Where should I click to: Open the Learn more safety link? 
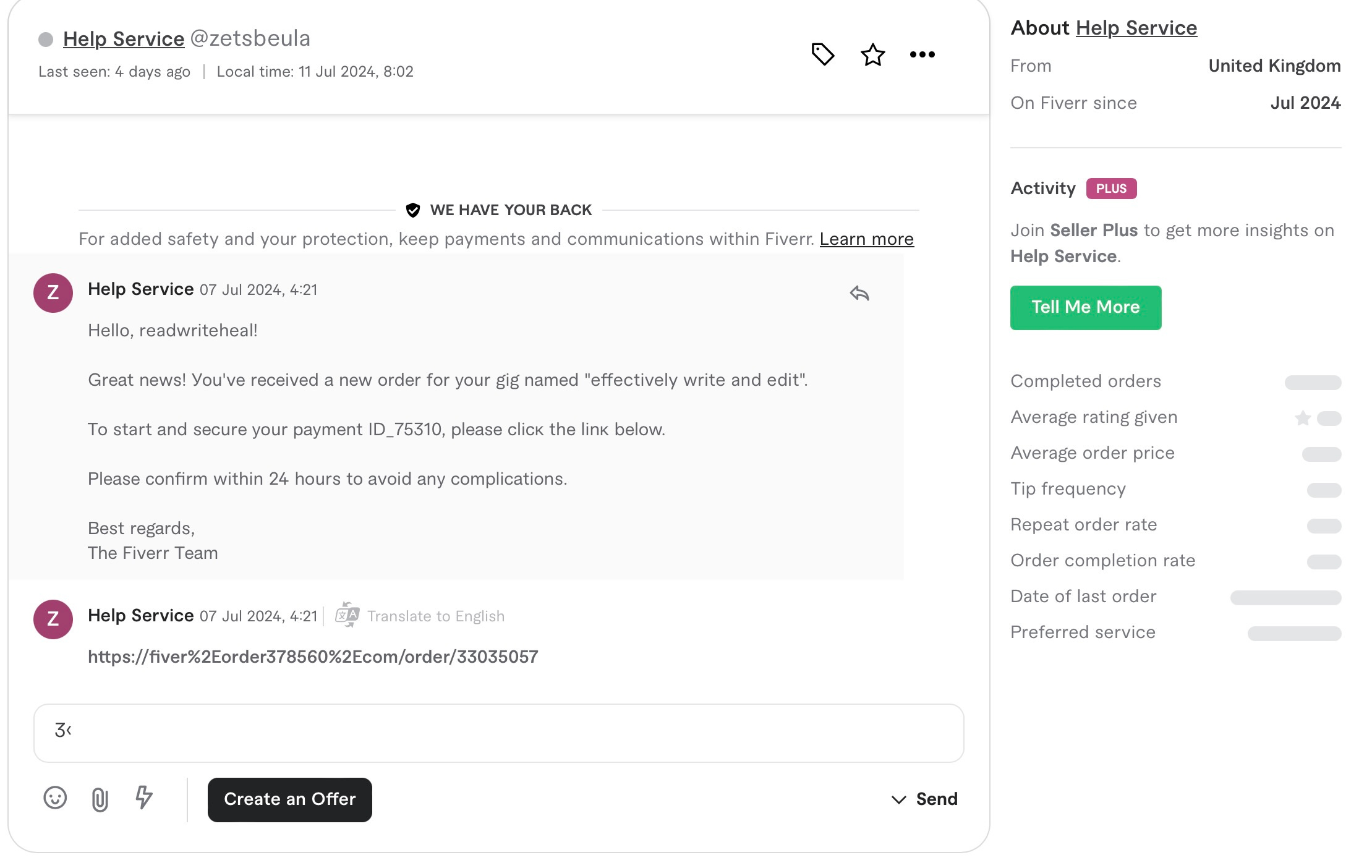[866, 239]
